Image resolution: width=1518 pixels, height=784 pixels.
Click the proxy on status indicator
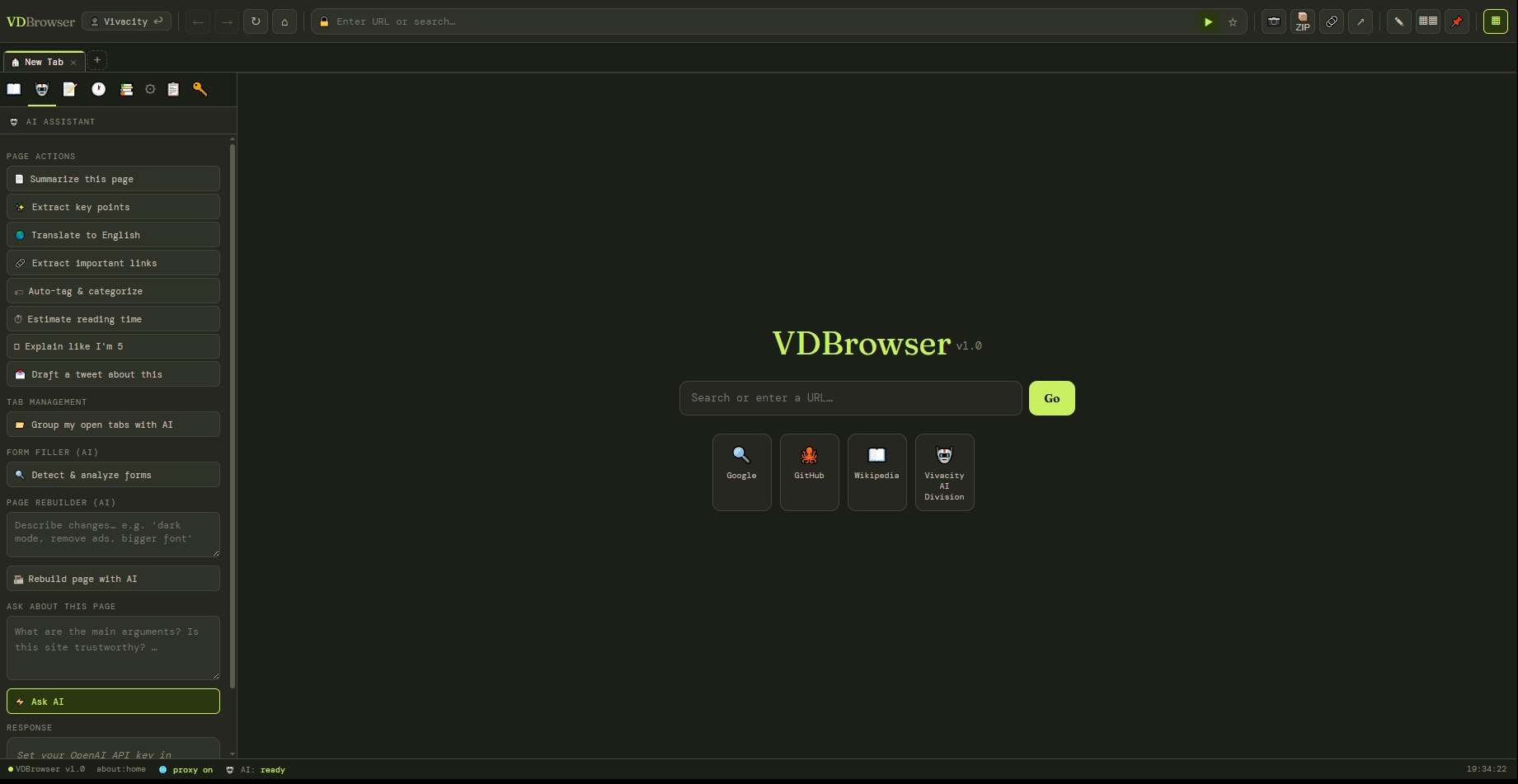coord(186,770)
